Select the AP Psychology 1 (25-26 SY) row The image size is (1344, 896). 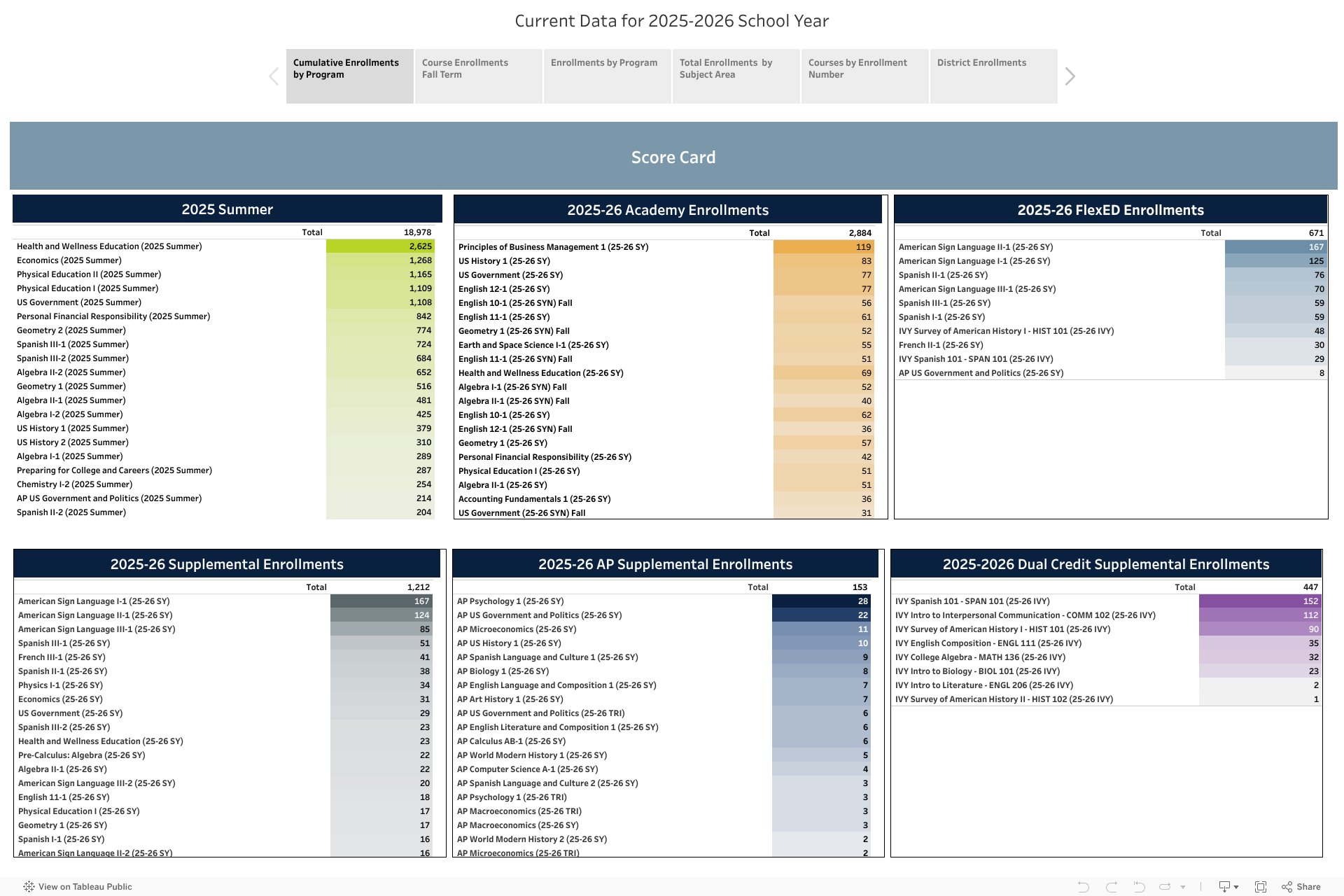510,601
